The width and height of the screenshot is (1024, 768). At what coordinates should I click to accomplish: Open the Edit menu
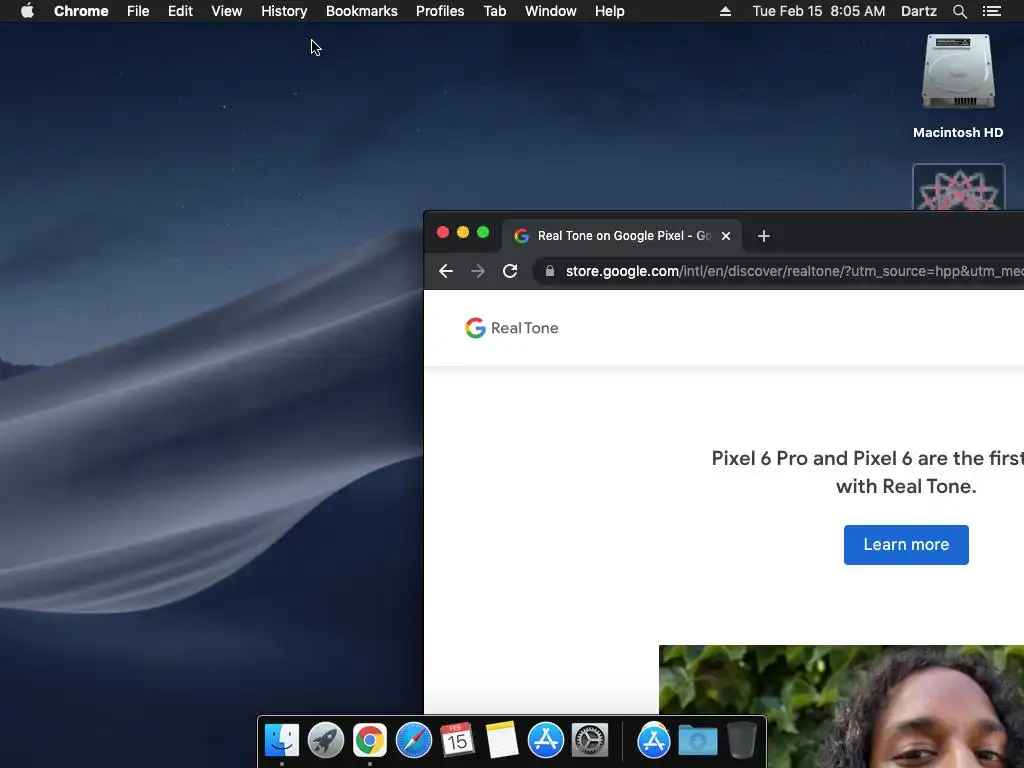(180, 11)
